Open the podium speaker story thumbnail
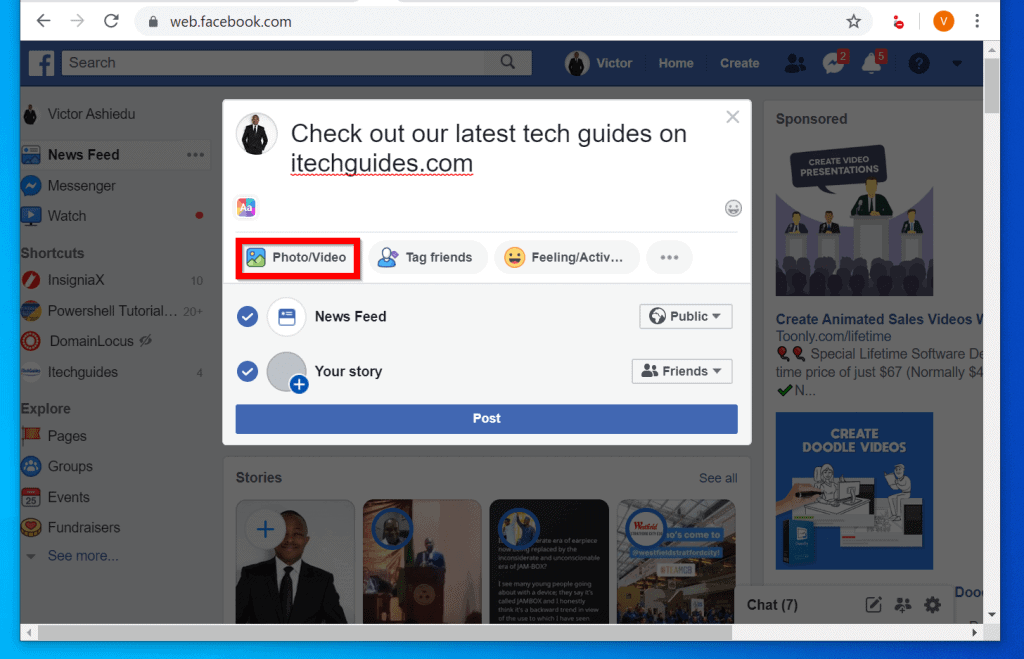1024x659 pixels. 422,562
